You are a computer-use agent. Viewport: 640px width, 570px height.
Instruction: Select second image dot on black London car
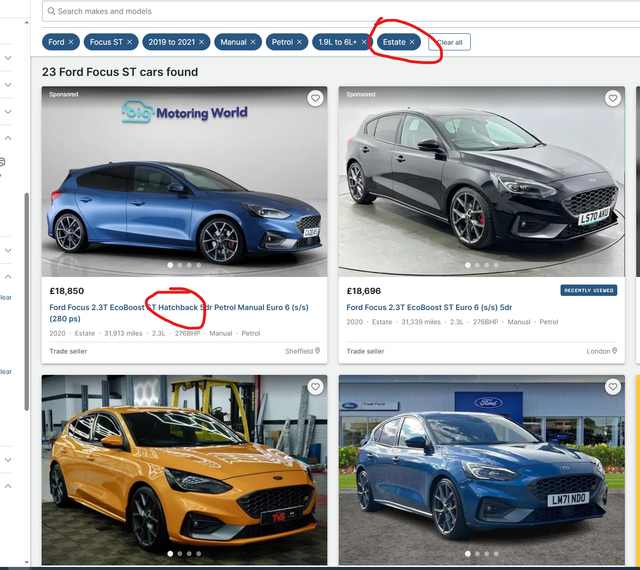click(x=477, y=265)
